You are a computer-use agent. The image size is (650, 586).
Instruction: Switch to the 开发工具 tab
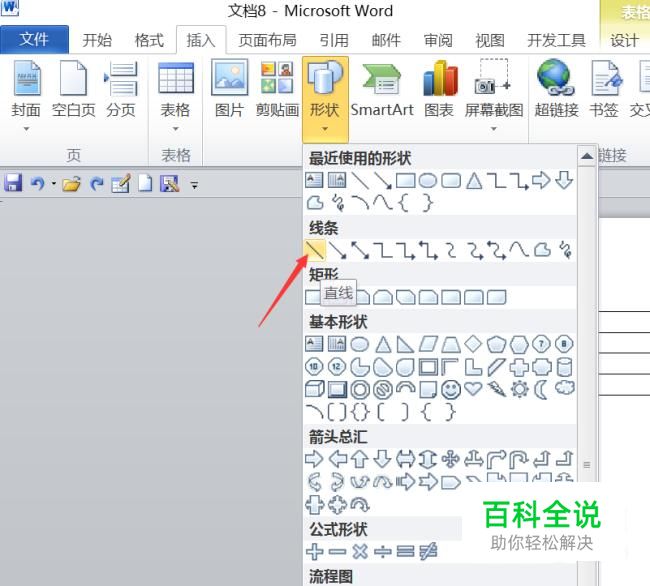tap(556, 40)
